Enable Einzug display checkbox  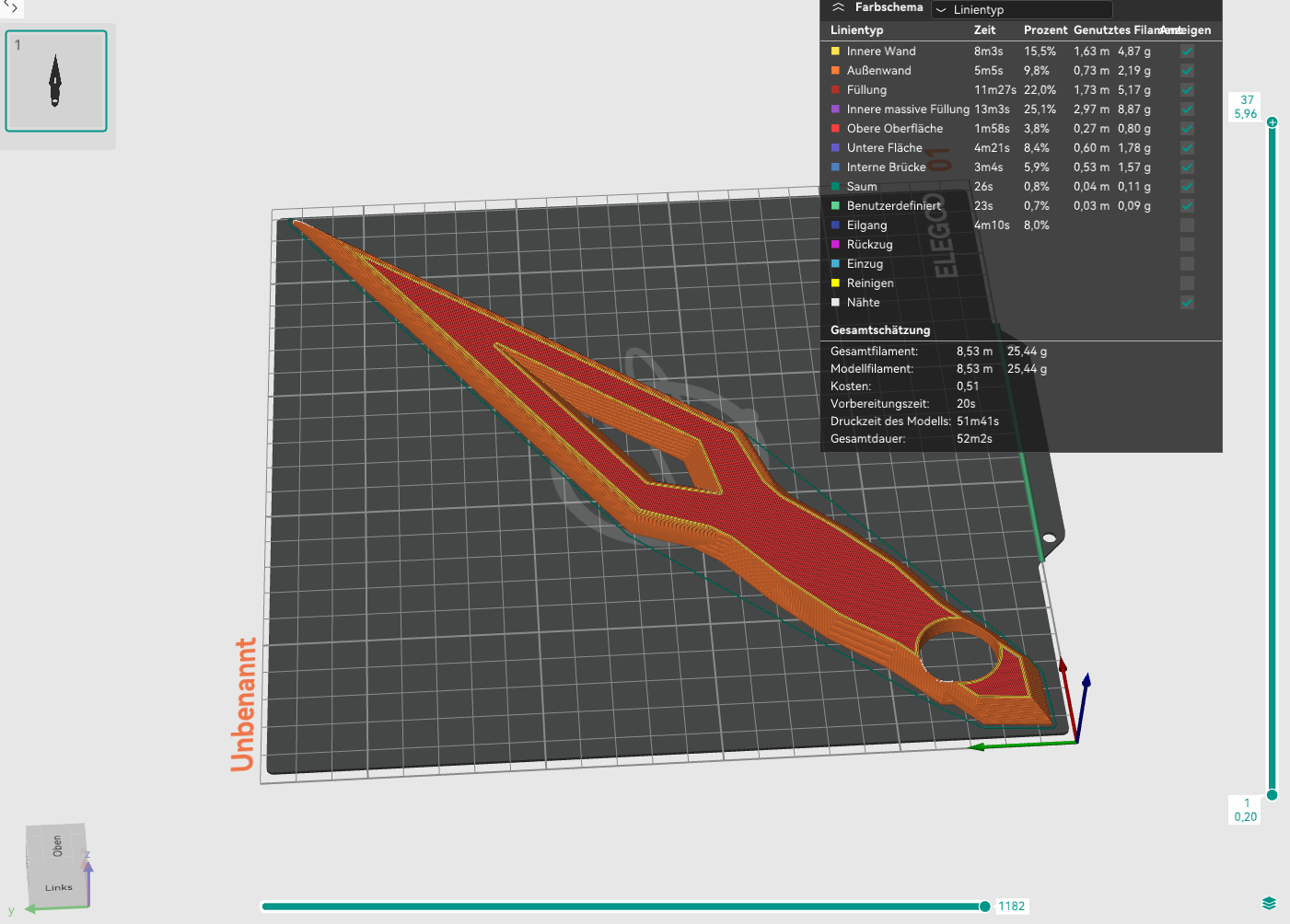point(1187,264)
